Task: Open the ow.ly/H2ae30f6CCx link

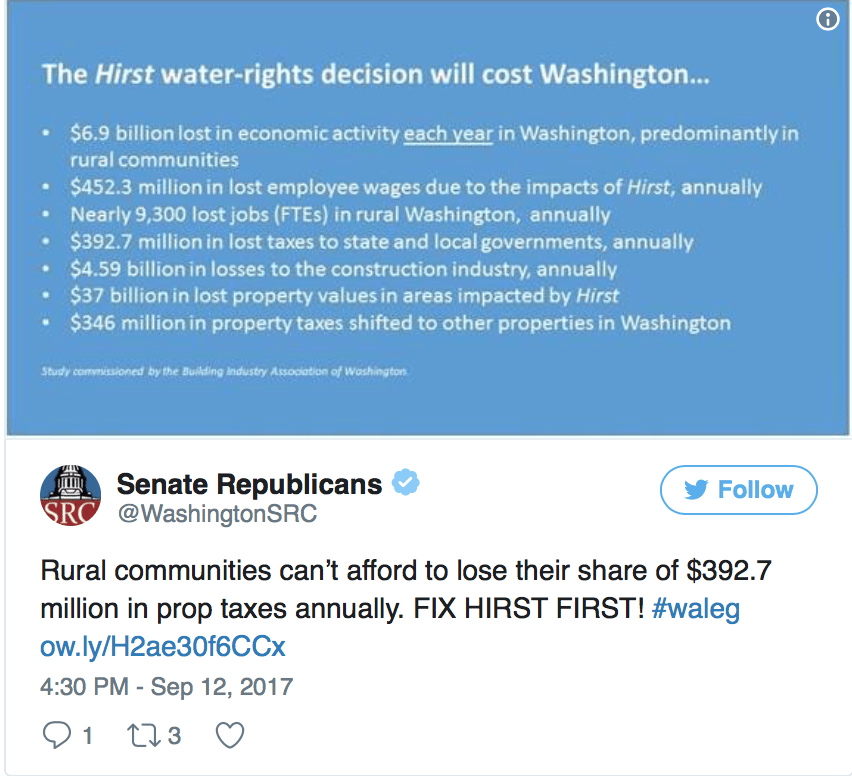Action: (162, 647)
